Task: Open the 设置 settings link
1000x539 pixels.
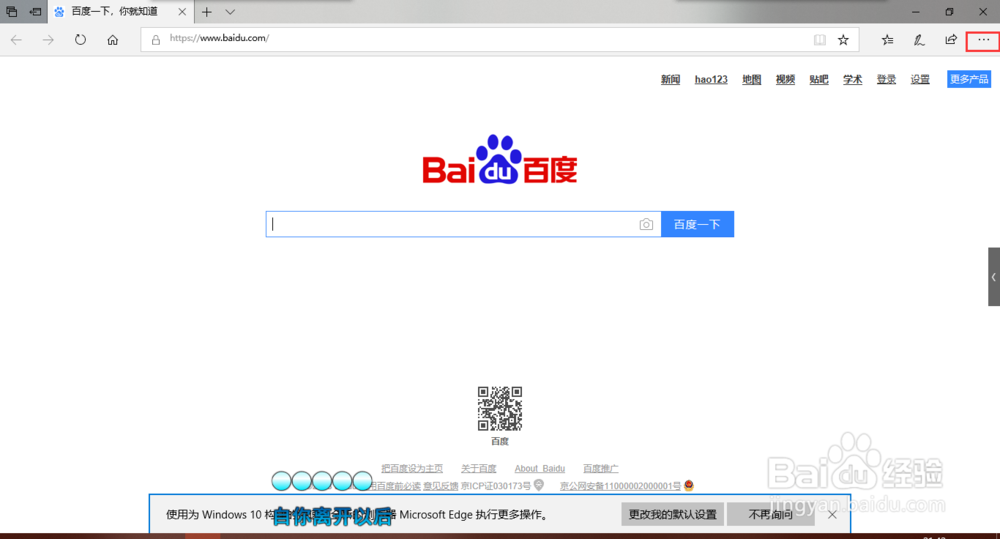Action: coord(920,79)
